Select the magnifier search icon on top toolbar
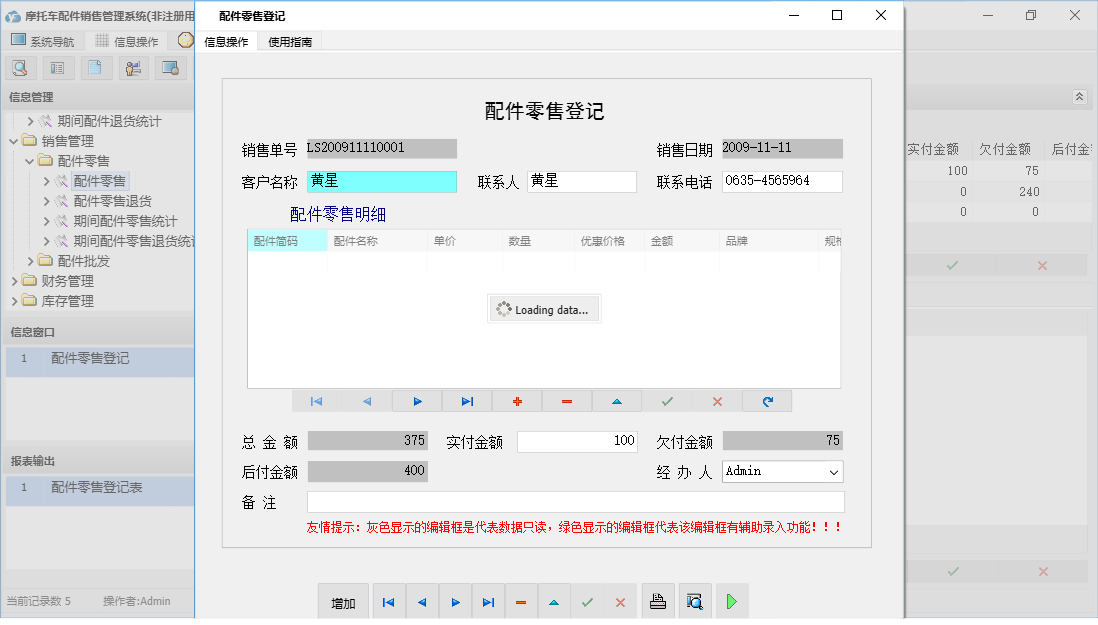Screen dimensions: 1098x625 pos(20,67)
